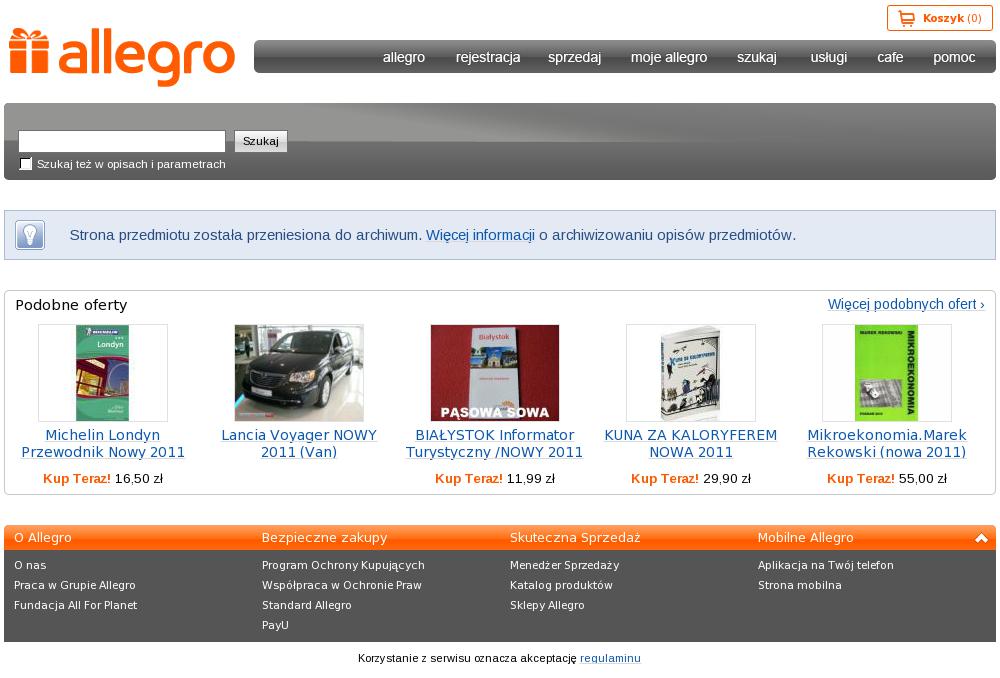Click the 29,90 zł Kup Teraz price

tap(691, 478)
